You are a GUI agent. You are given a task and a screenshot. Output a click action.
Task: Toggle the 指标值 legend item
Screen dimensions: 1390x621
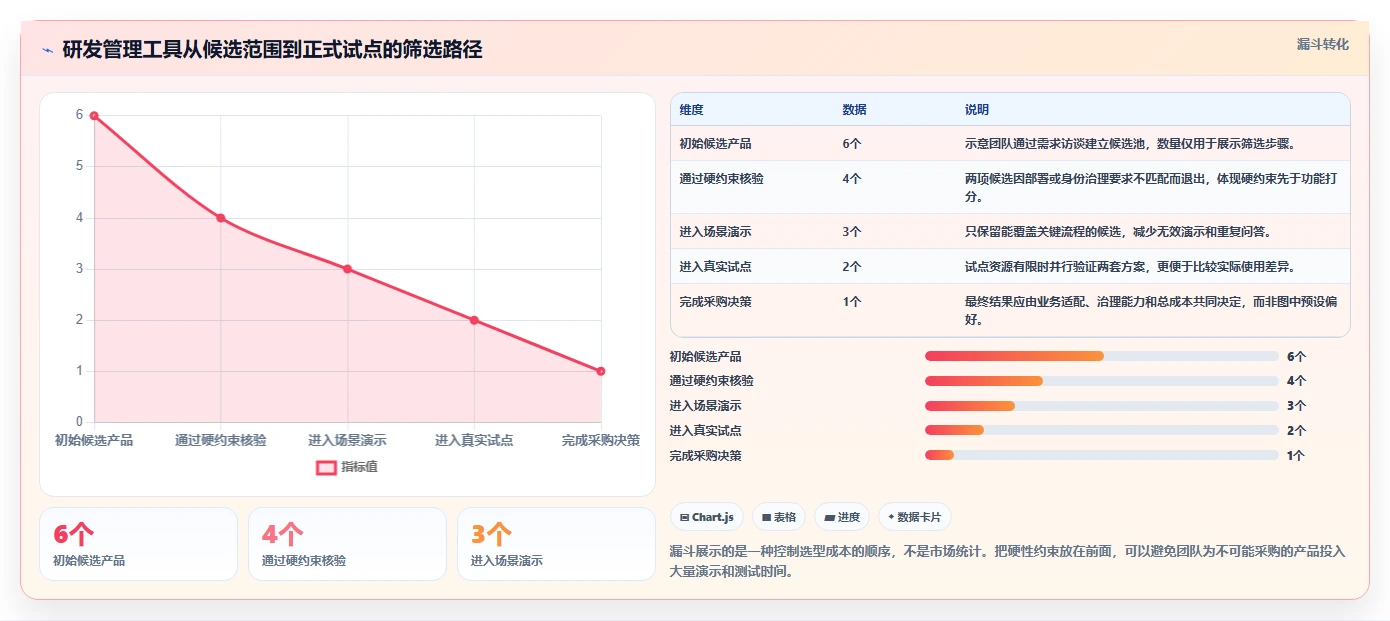click(x=347, y=467)
